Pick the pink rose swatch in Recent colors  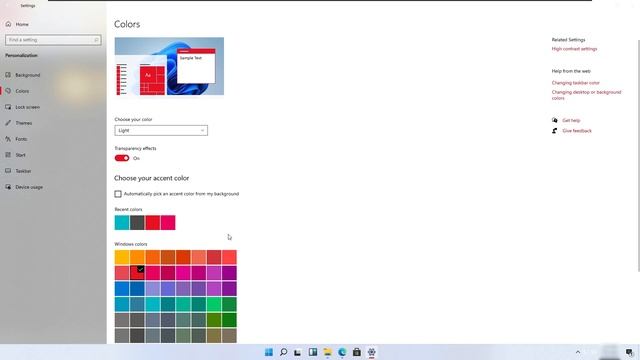[168, 222]
